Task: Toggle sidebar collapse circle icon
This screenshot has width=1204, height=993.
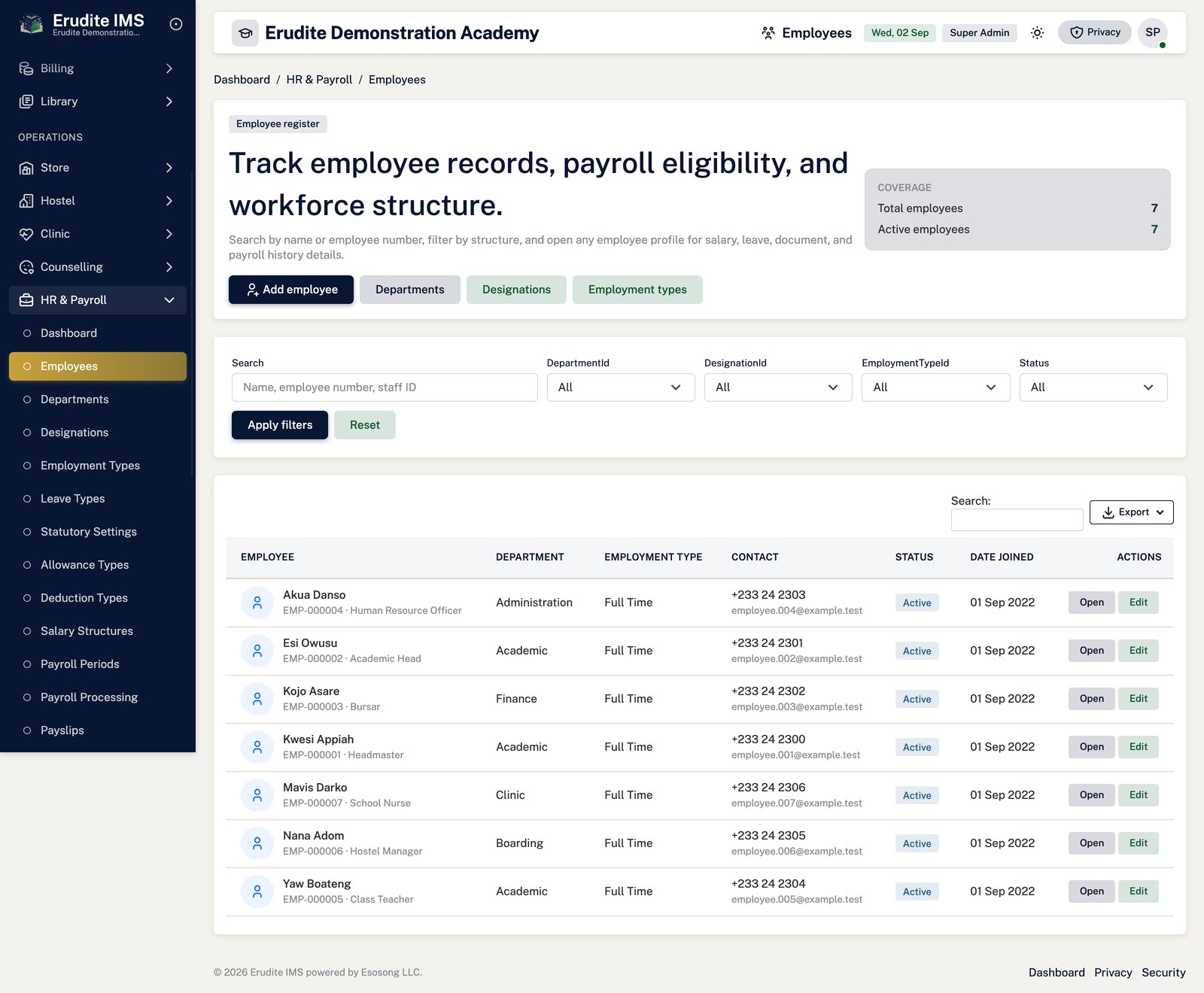Action: click(x=176, y=24)
